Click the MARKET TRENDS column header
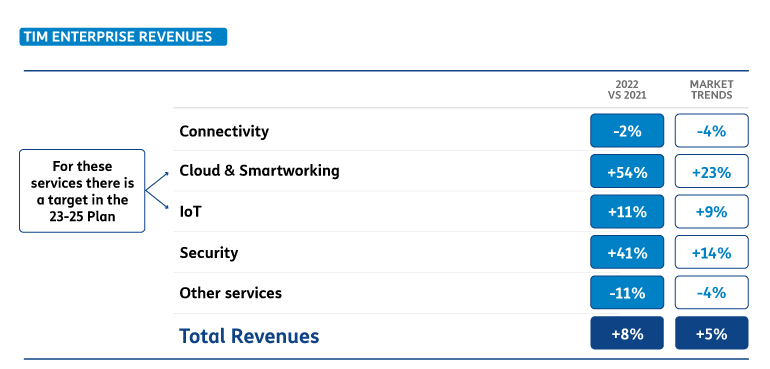The height and width of the screenshot is (369, 770). coord(712,90)
